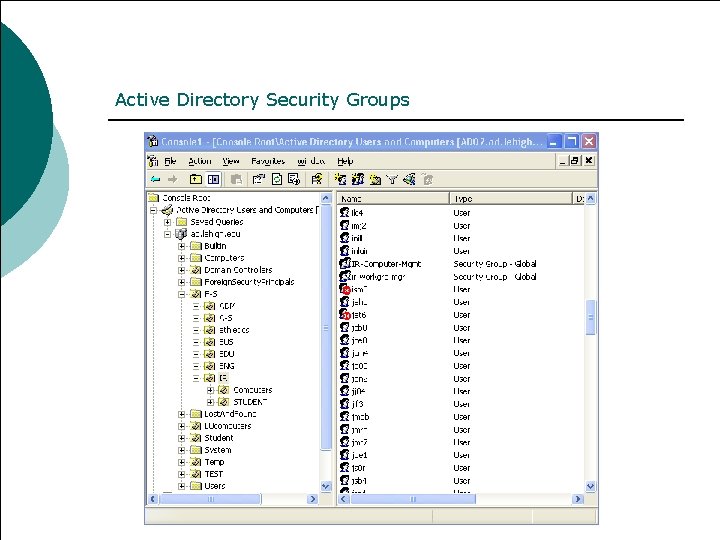Click the Up One Level toolbar icon
This screenshot has height=540, width=720.
[196, 180]
